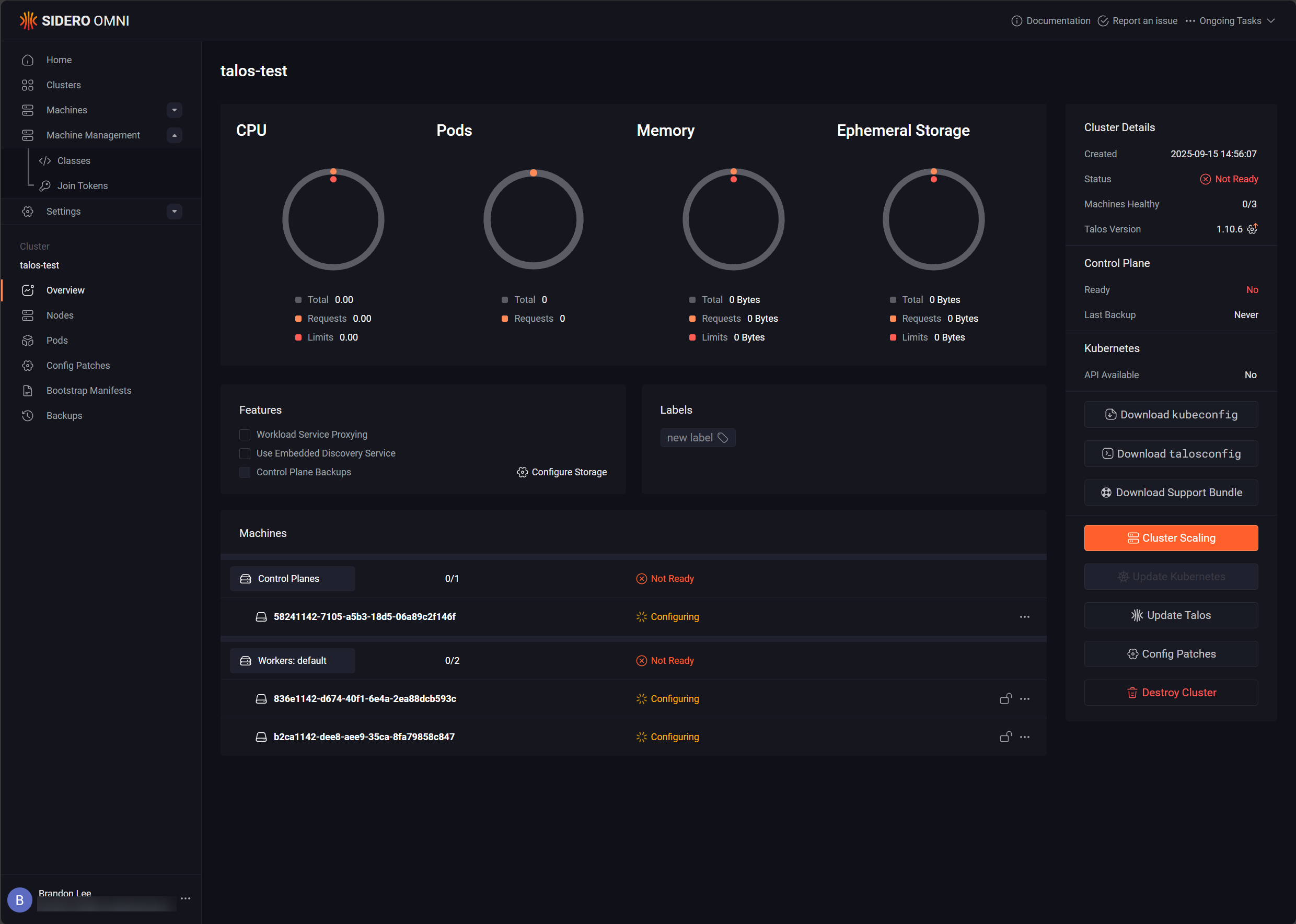Click lock icon on machine b2ca1142 row
The height and width of the screenshot is (924, 1296).
[1005, 737]
